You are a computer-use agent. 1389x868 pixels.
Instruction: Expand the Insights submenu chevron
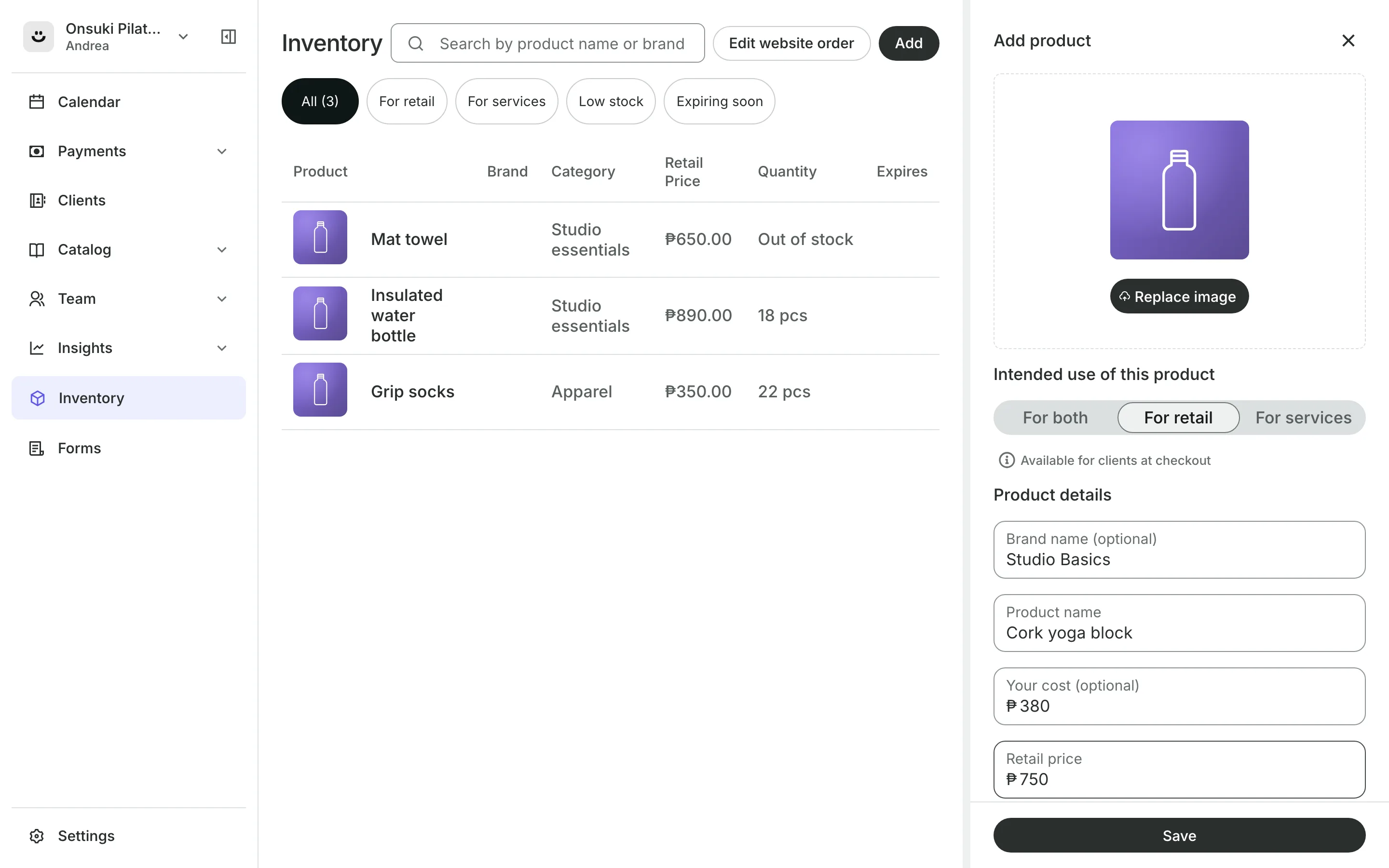[222, 348]
